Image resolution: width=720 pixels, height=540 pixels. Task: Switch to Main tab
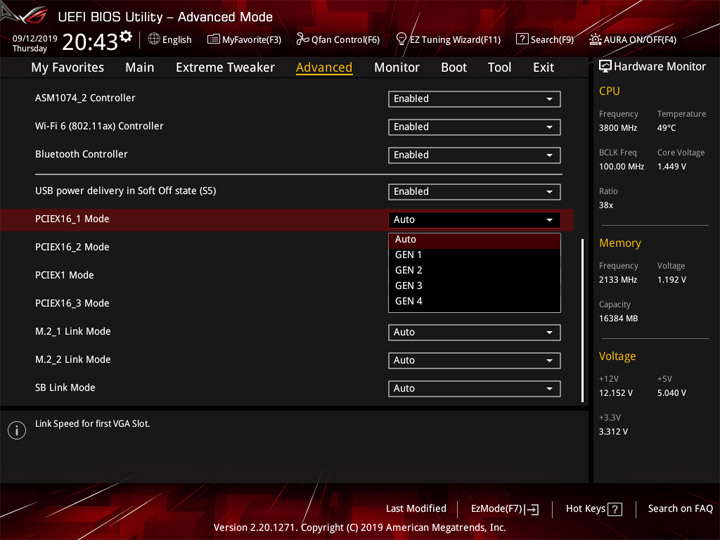[140, 68]
